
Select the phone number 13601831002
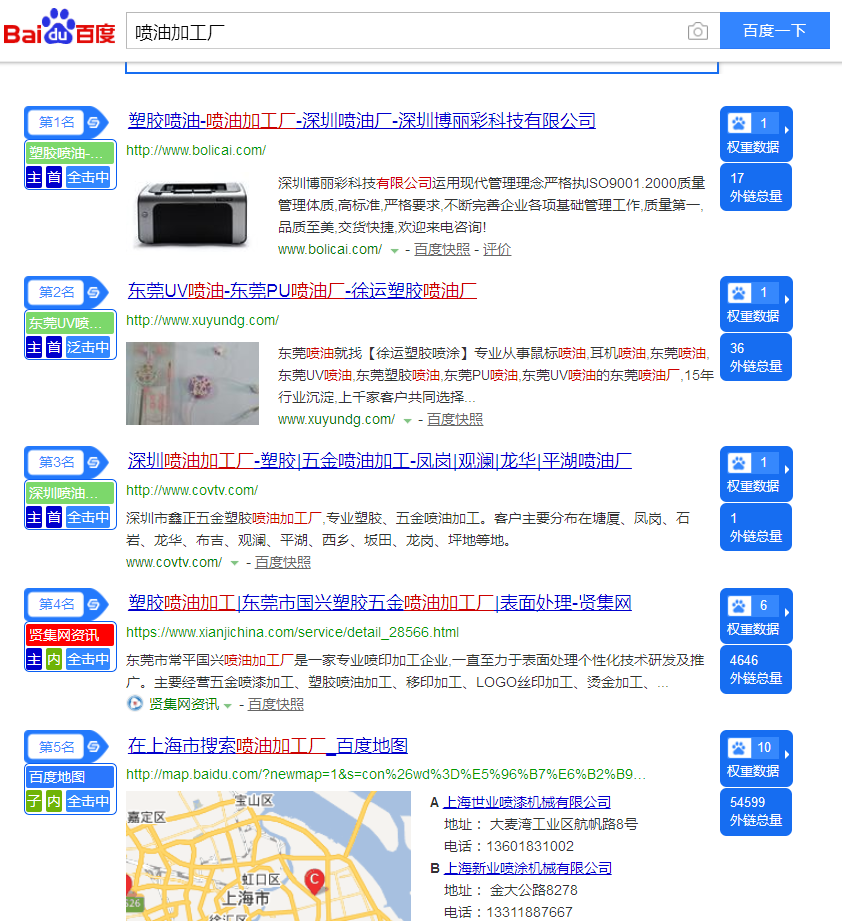click(x=530, y=846)
